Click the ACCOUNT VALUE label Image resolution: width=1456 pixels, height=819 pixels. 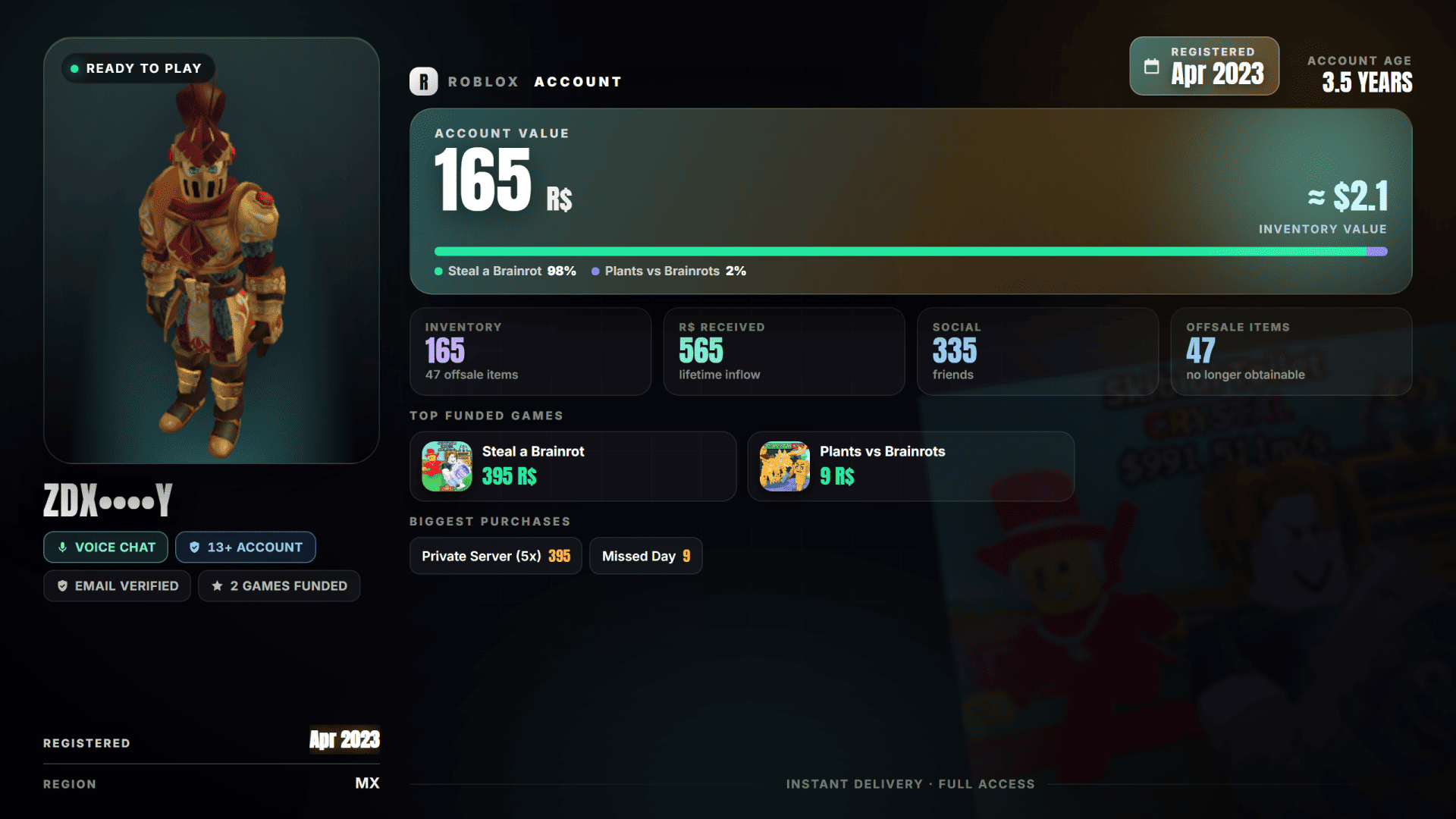pyautogui.click(x=501, y=133)
